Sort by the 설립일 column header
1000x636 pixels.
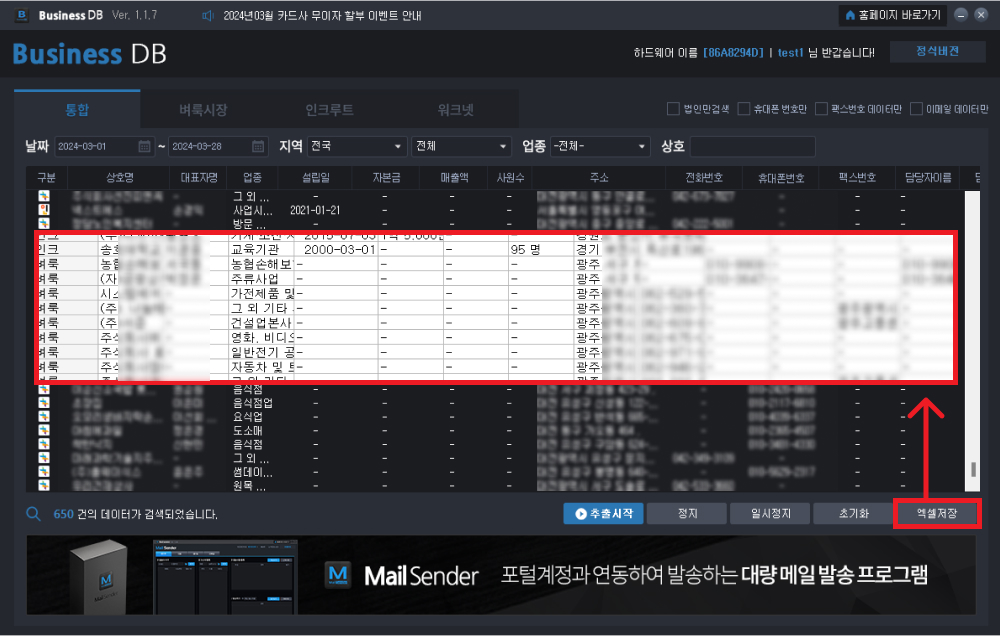[x=316, y=177]
